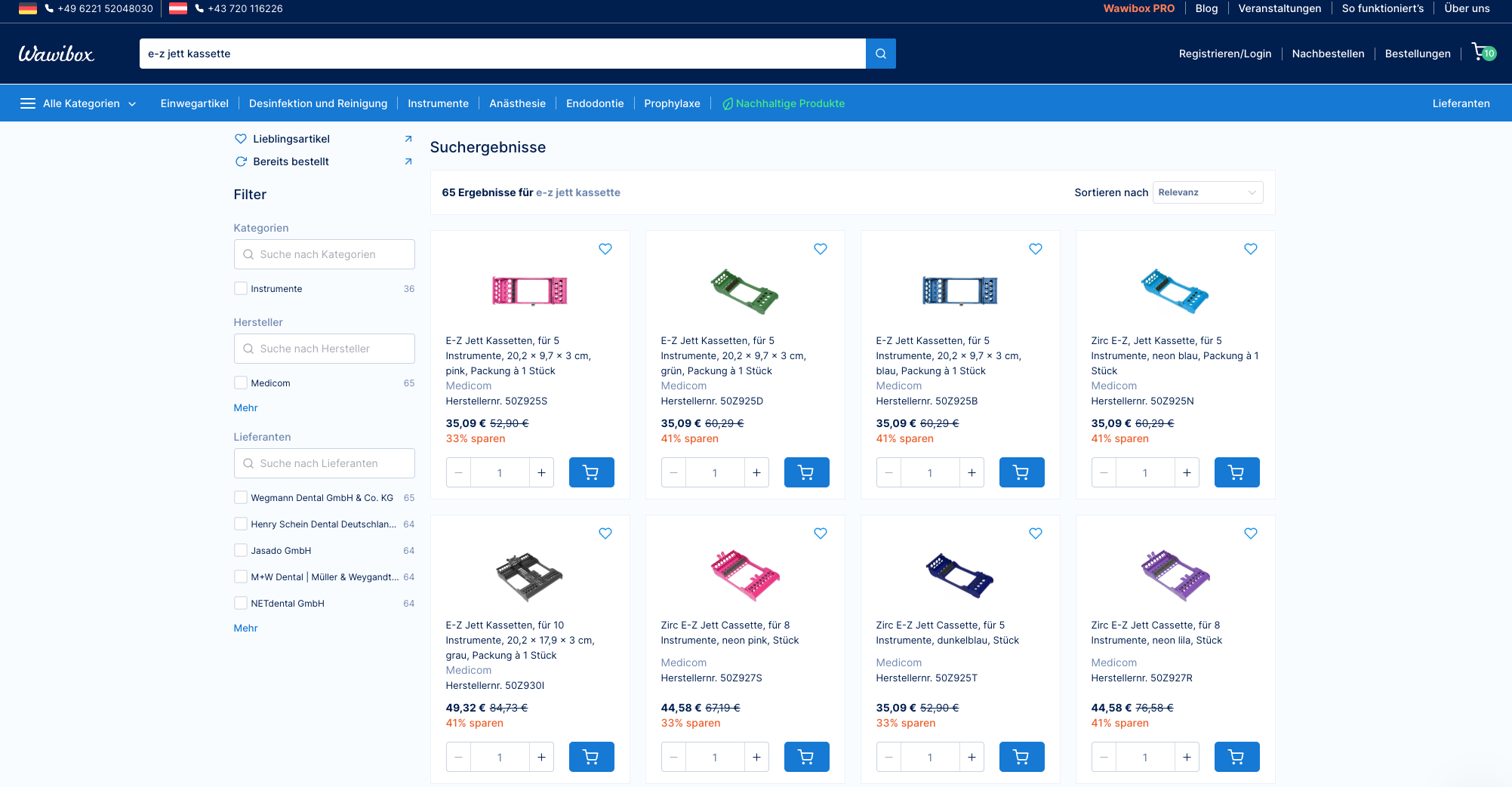This screenshot has width=1512, height=787.
Task: Go to Lieferanten page
Action: [1461, 103]
